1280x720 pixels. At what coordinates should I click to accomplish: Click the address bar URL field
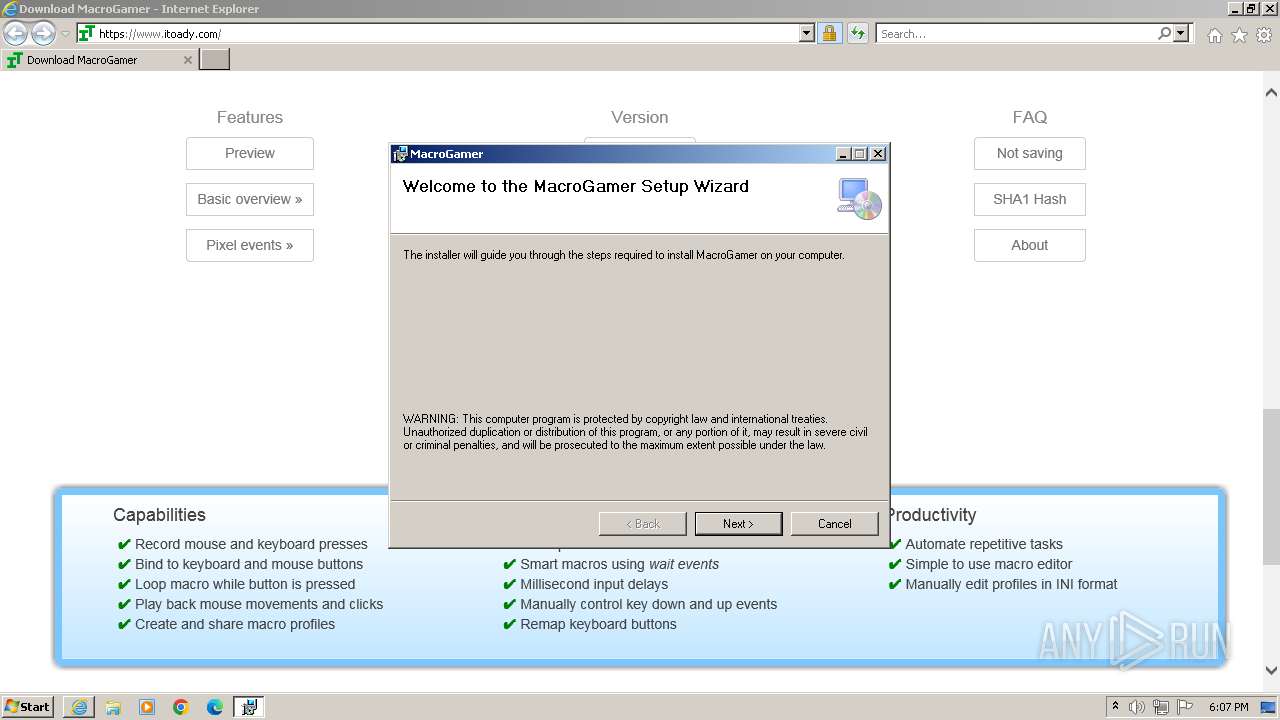point(447,33)
